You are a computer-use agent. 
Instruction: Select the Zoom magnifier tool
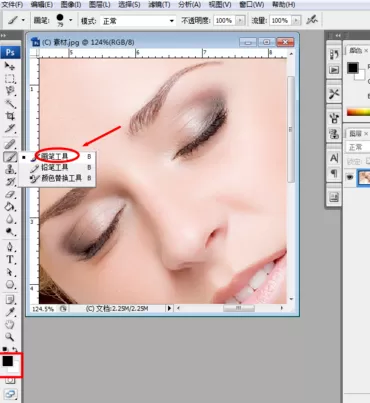click(10, 337)
